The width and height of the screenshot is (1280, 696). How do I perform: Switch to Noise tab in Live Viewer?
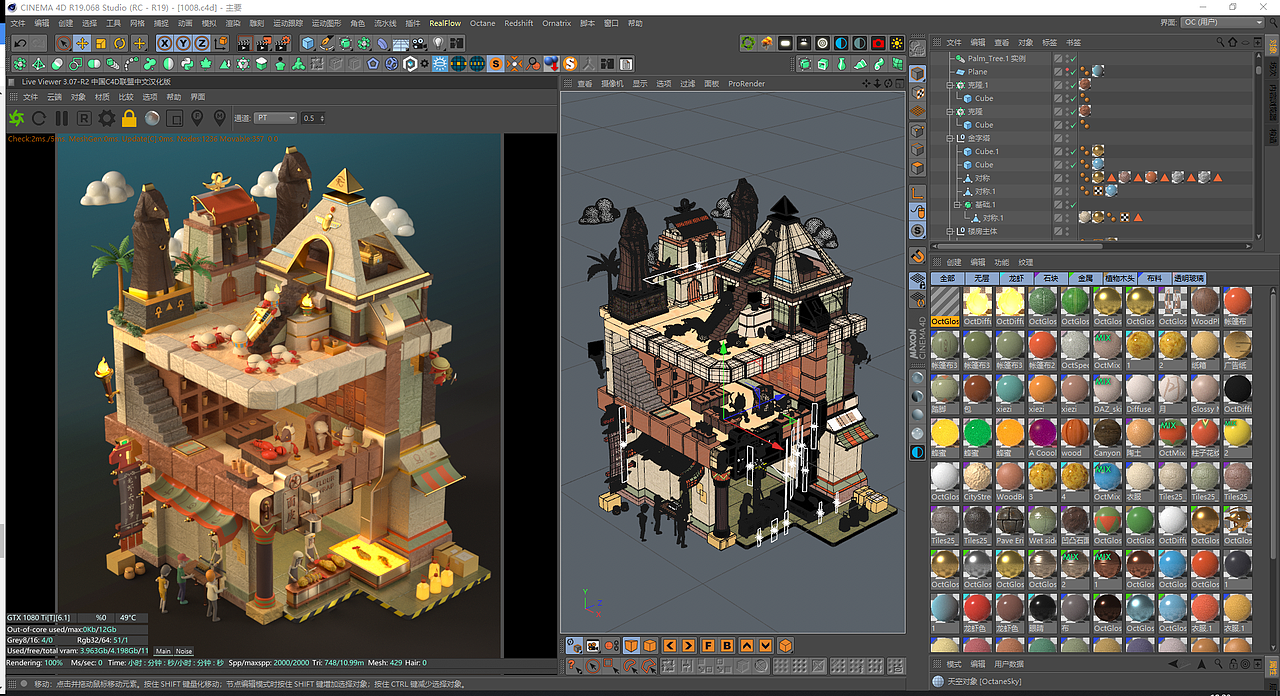click(184, 651)
